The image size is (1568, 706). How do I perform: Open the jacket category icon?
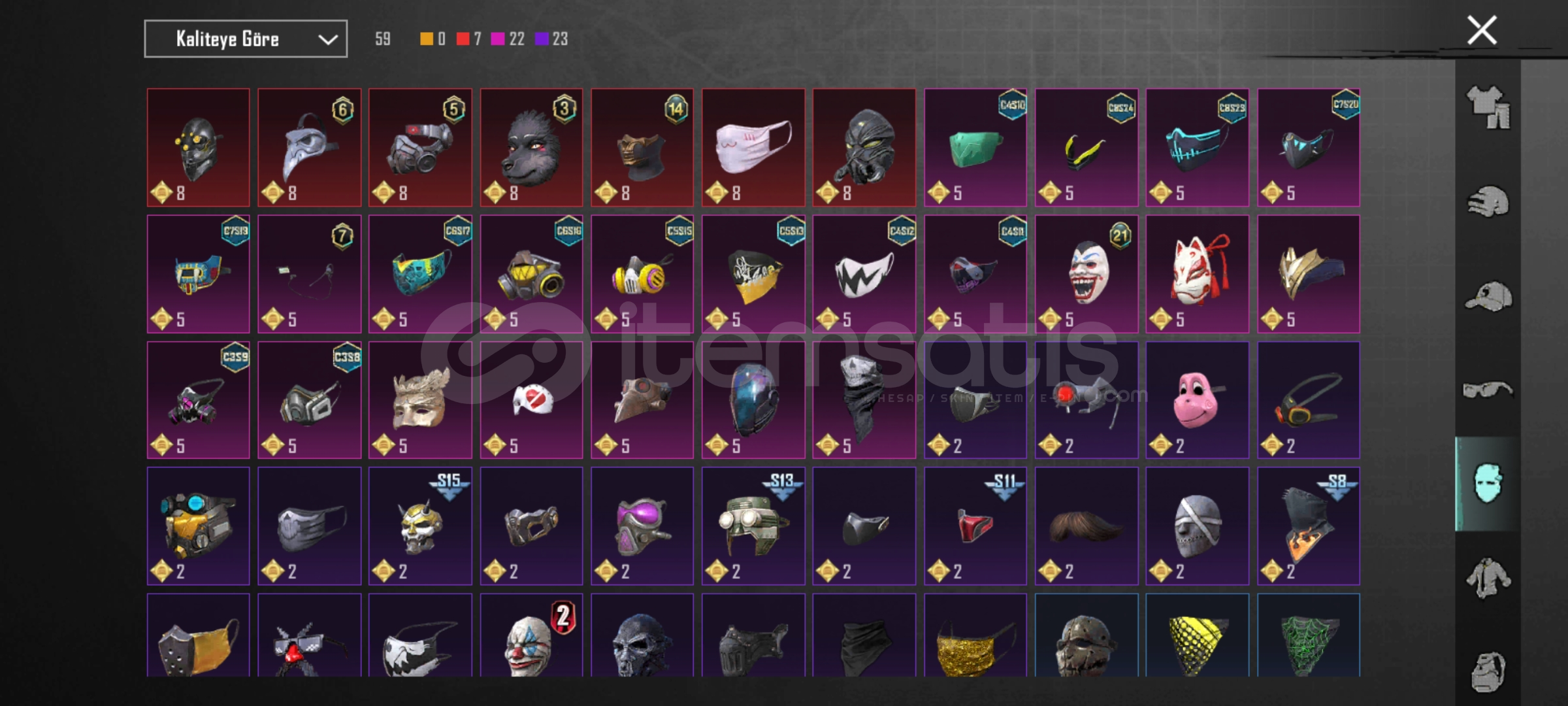[1488, 578]
